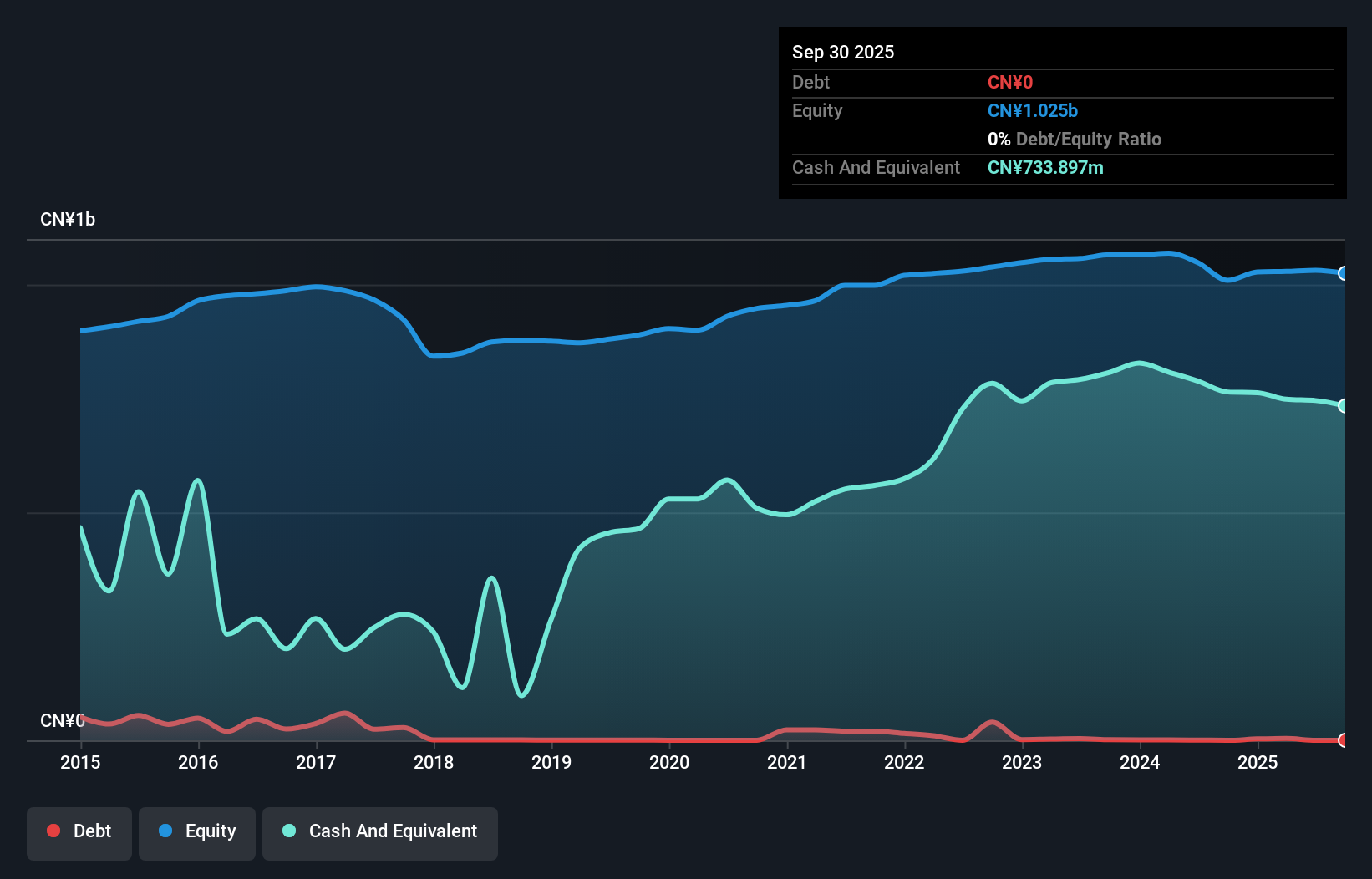Click the teal Cash And Equivalent legend dot
Viewport: 1372px width, 879px height.
[288, 831]
